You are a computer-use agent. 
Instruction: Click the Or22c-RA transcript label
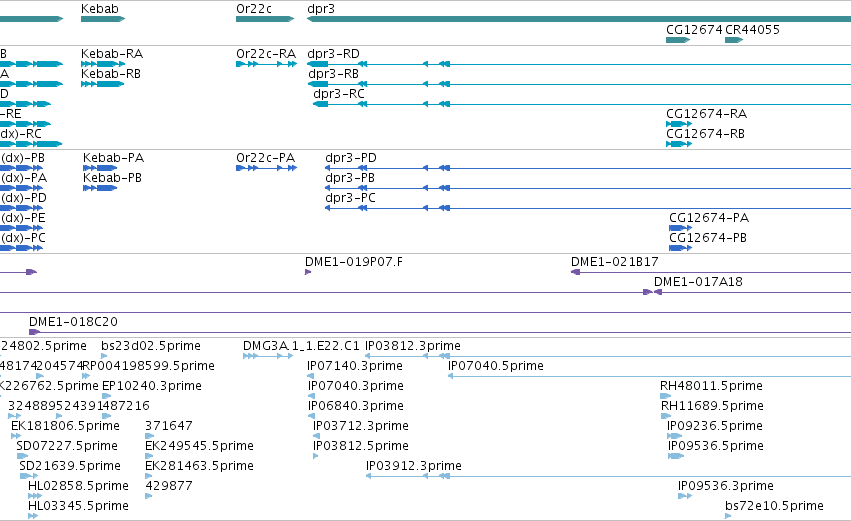coord(266,54)
